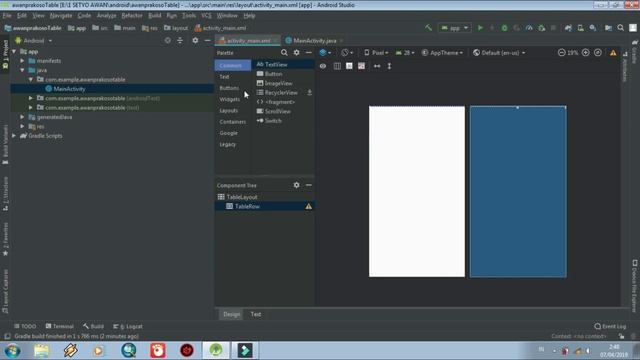Image resolution: width=640 pixels, height=360 pixels.
Task: Click the Search Everywhere magnifier icon
Action: [x=620, y=28]
